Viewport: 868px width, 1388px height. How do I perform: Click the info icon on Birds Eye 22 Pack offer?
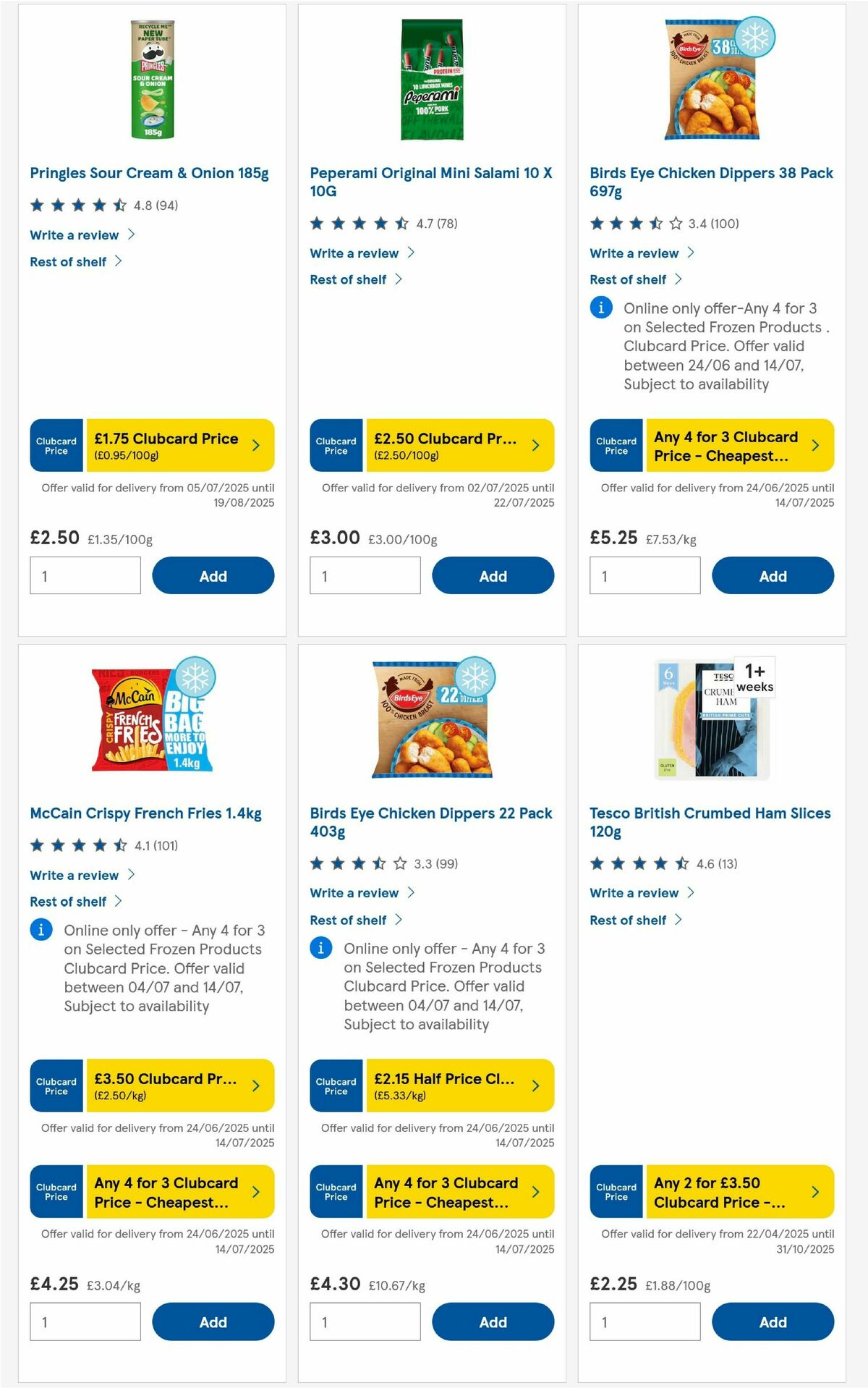pyautogui.click(x=320, y=948)
